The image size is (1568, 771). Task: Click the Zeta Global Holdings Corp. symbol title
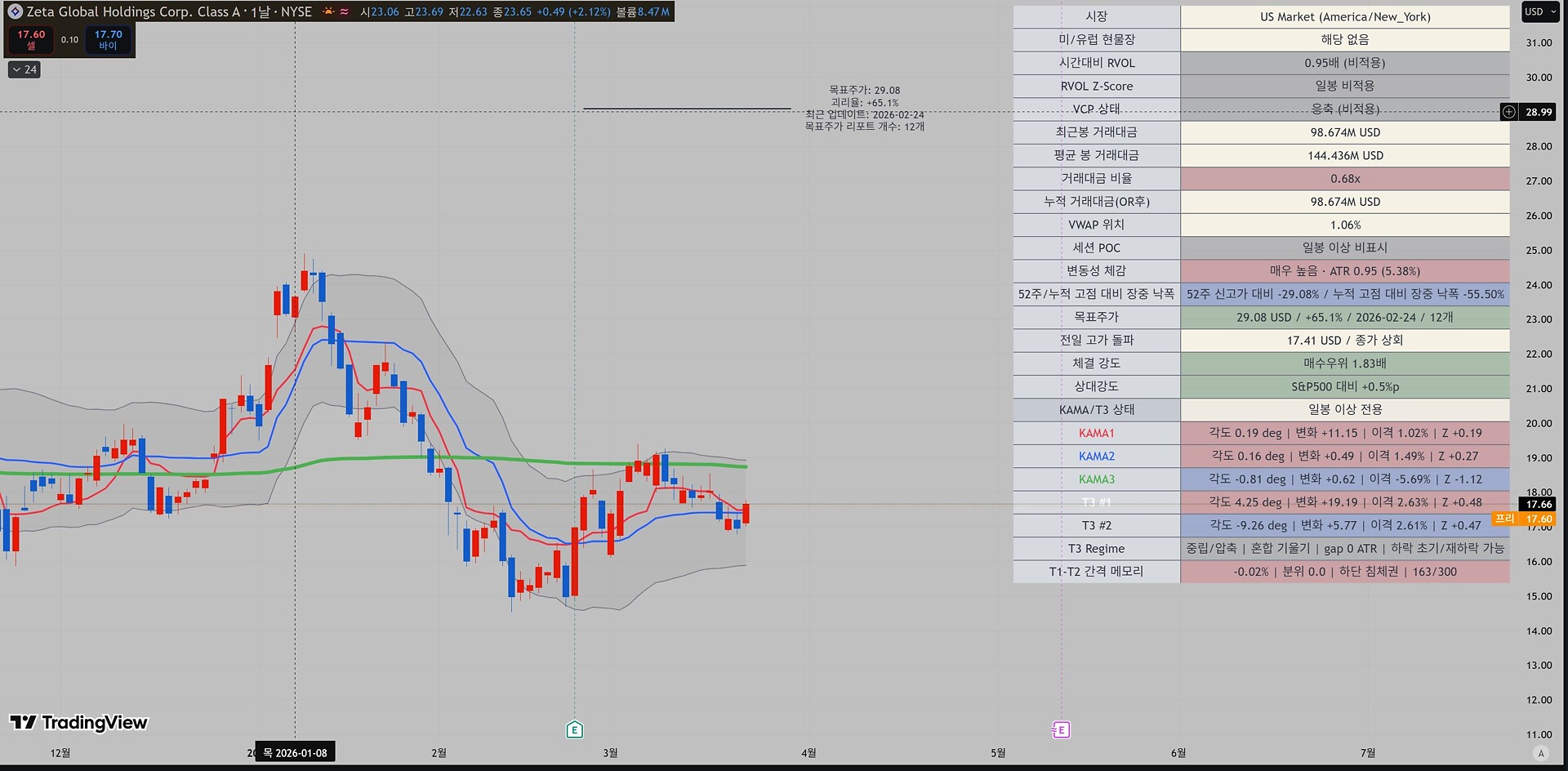point(134,11)
